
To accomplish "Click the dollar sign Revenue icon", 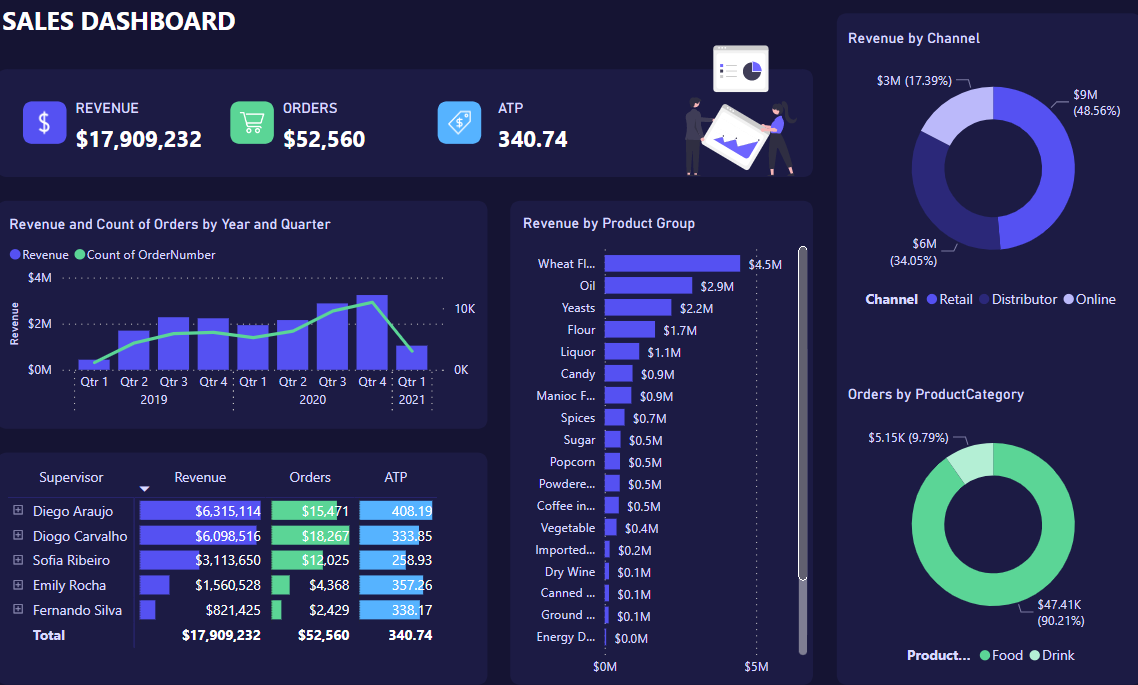I will 44,123.
